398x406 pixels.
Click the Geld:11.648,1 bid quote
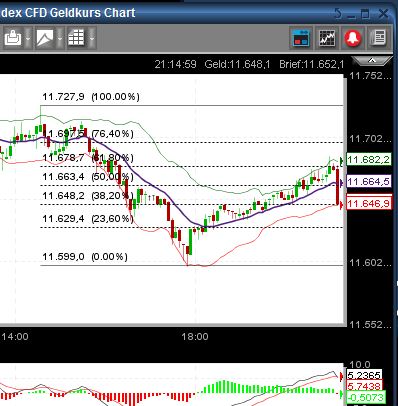coord(237,64)
